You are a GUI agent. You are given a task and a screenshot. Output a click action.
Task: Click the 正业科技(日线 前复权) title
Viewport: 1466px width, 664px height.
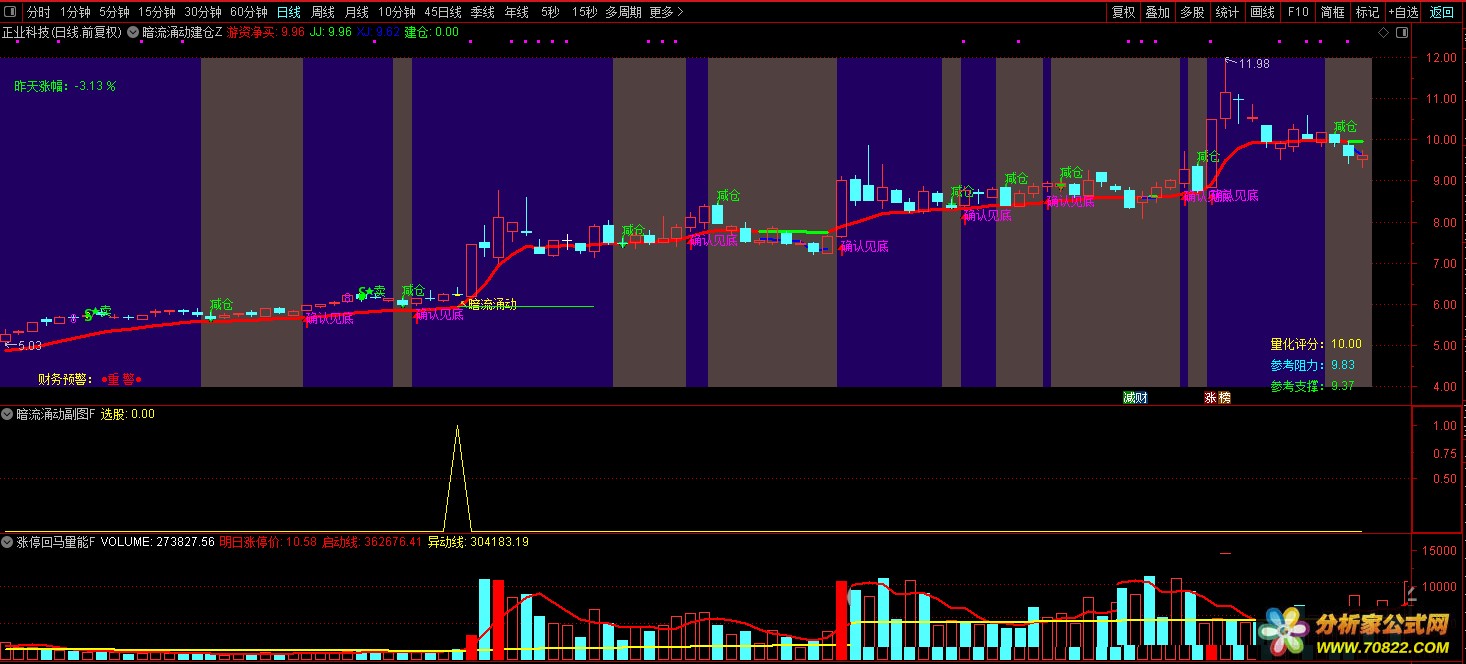pyautogui.click(x=62, y=32)
